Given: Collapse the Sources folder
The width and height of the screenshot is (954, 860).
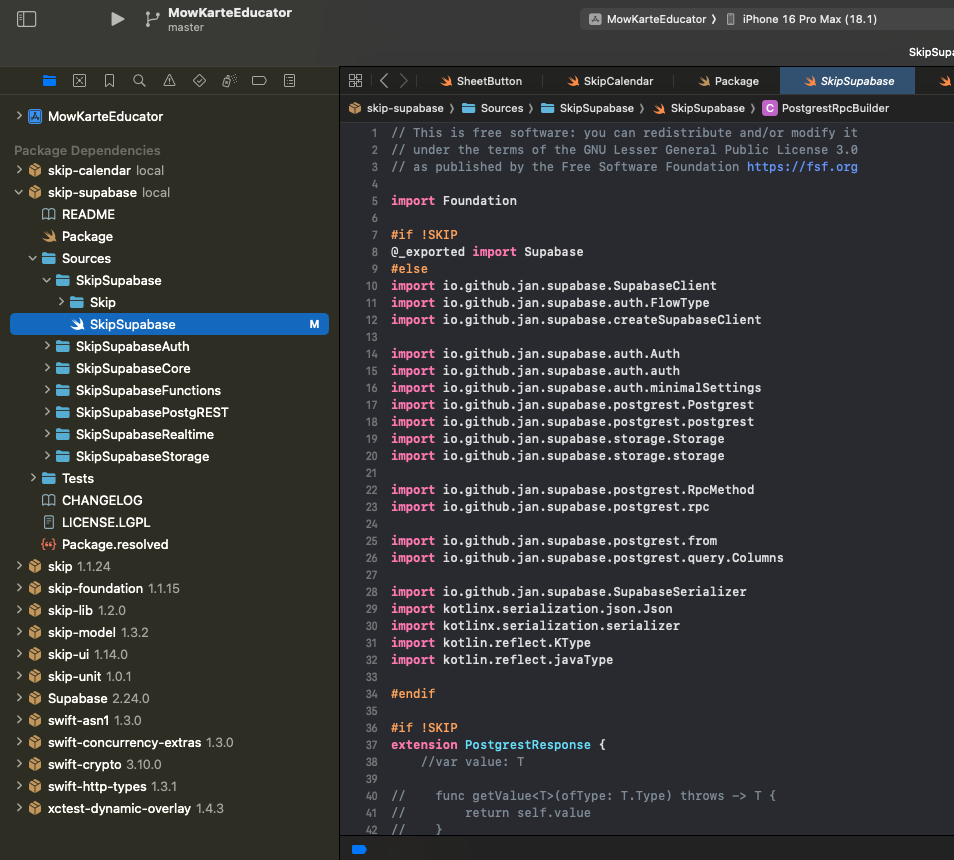Looking at the screenshot, I should [x=33, y=258].
